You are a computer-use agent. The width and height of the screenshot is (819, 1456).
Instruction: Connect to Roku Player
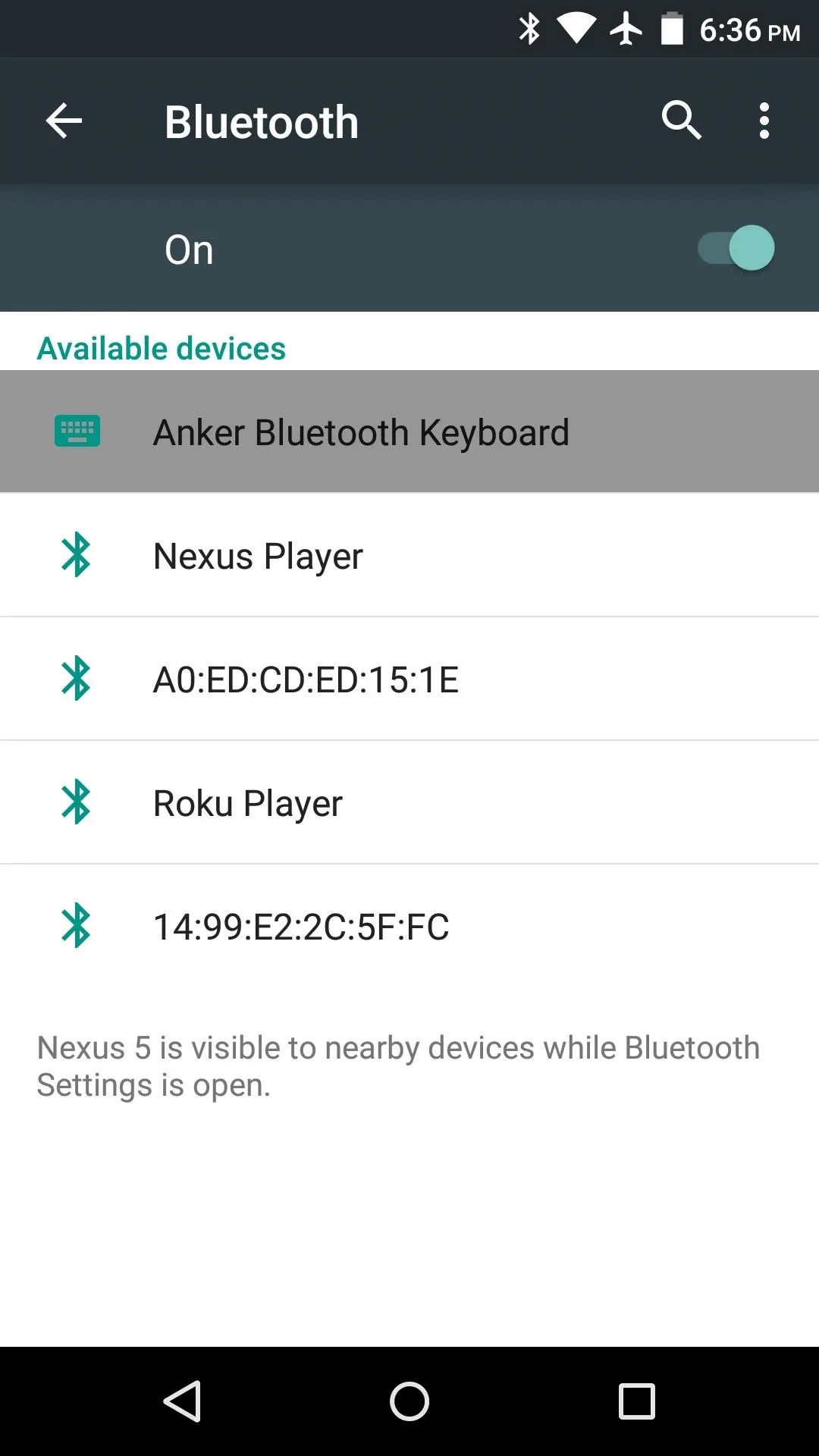(x=409, y=802)
